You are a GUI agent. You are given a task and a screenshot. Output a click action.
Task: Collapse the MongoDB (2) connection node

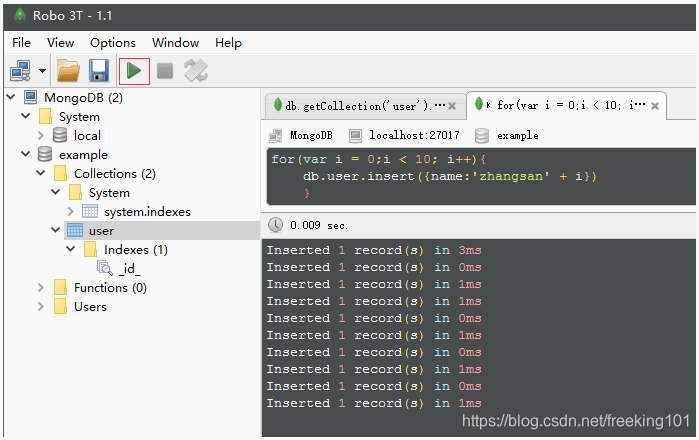tap(11, 97)
